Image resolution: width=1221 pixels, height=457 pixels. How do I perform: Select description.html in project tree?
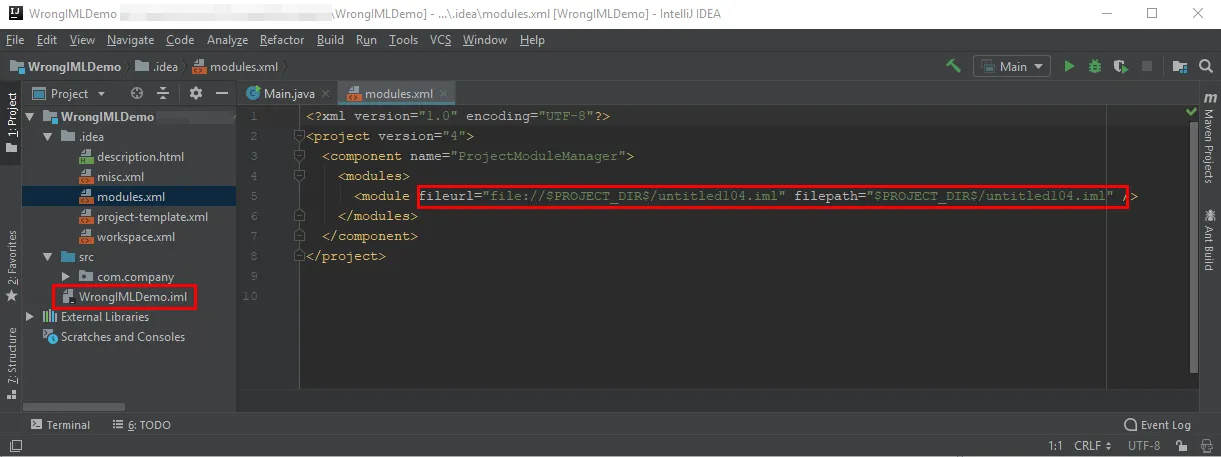pyautogui.click(x=131, y=156)
